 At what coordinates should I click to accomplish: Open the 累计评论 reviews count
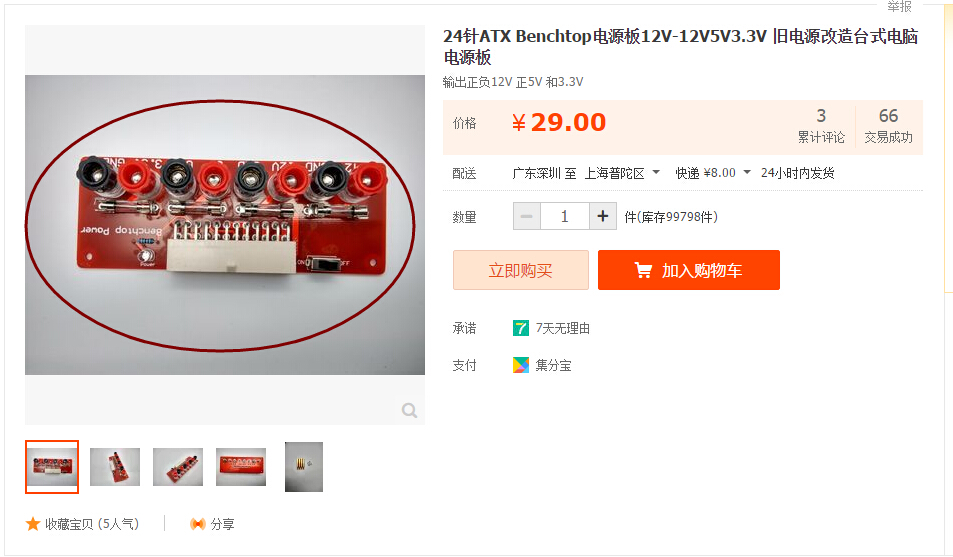(x=821, y=126)
